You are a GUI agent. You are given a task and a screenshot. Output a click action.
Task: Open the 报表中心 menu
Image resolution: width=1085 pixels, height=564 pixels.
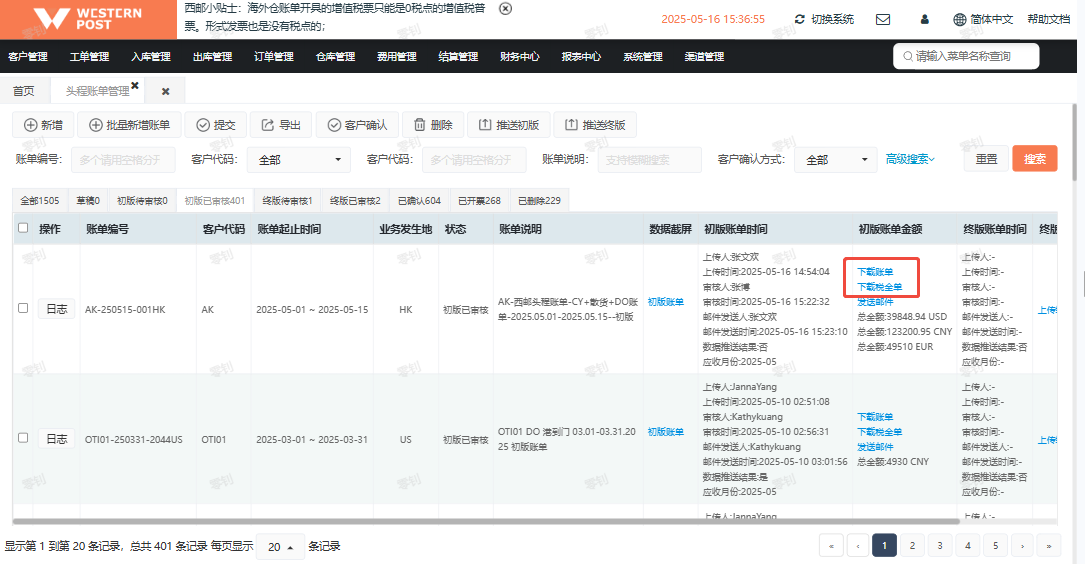coord(581,57)
